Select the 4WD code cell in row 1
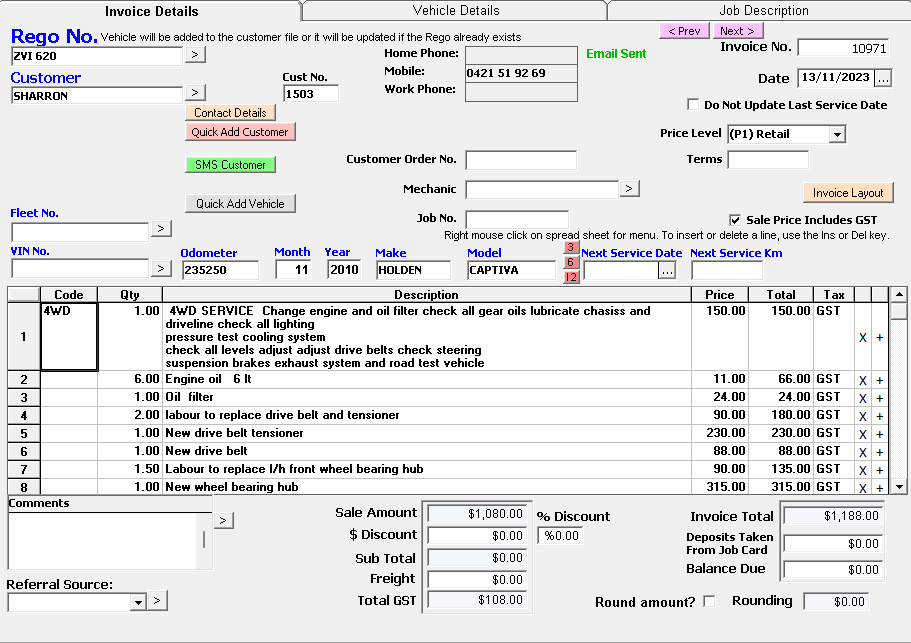This screenshot has height=643, width=911. coord(69,337)
